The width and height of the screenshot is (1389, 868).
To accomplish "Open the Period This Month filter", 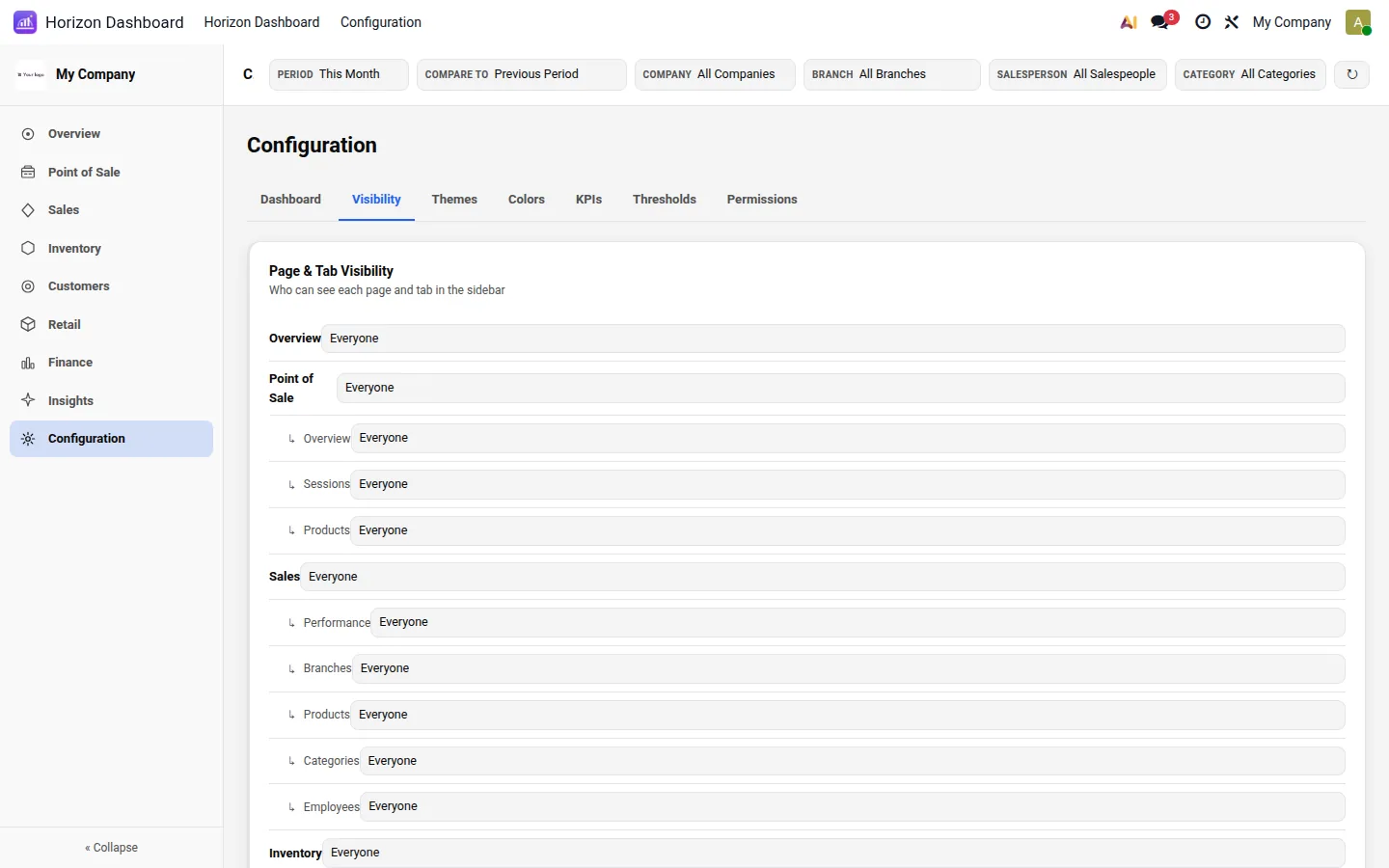I will point(339,74).
